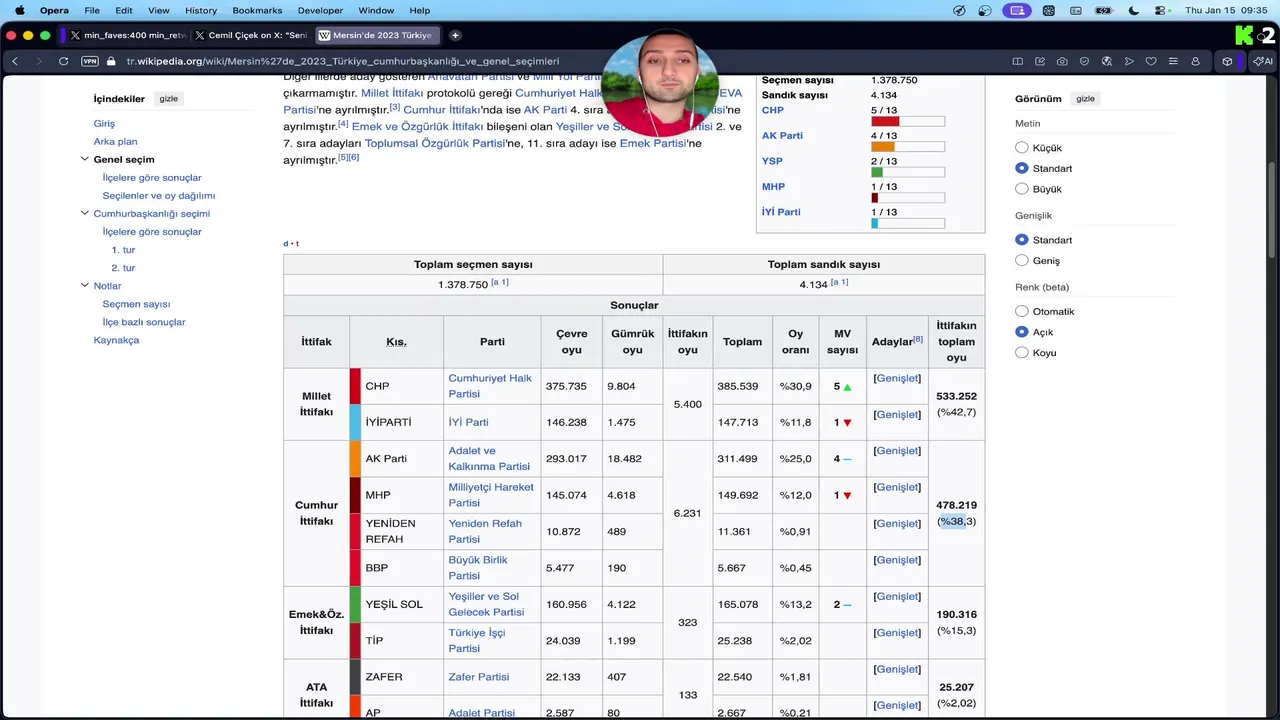The height and width of the screenshot is (720, 1280).
Task: Collapse the Cumhurbaşkanlığı seçimi contents section
Action: coord(85,213)
